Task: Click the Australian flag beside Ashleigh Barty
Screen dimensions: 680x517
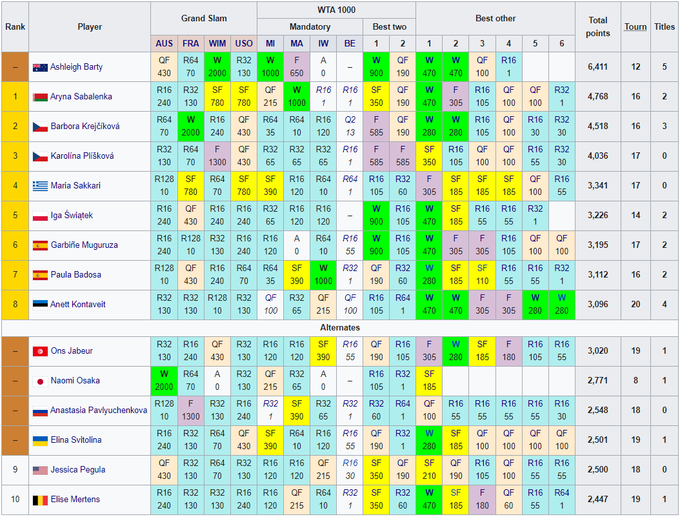Action: coord(40,68)
